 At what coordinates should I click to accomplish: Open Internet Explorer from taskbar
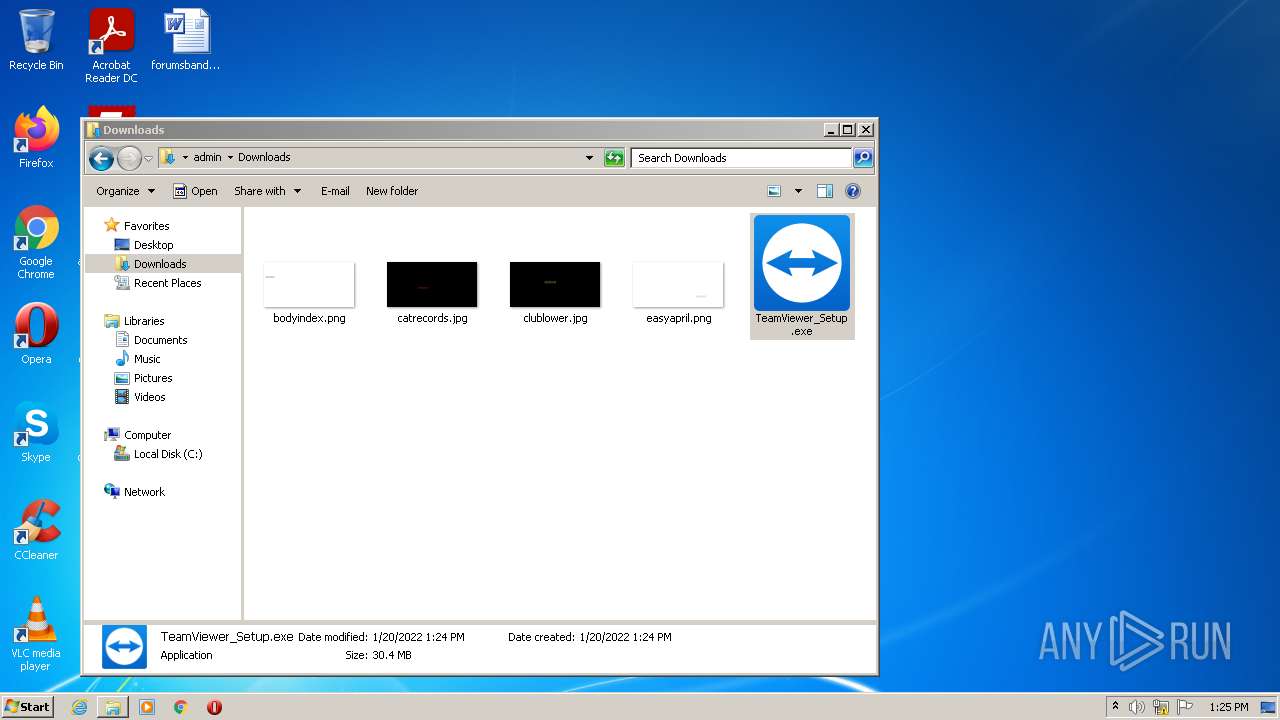click(x=80, y=707)
